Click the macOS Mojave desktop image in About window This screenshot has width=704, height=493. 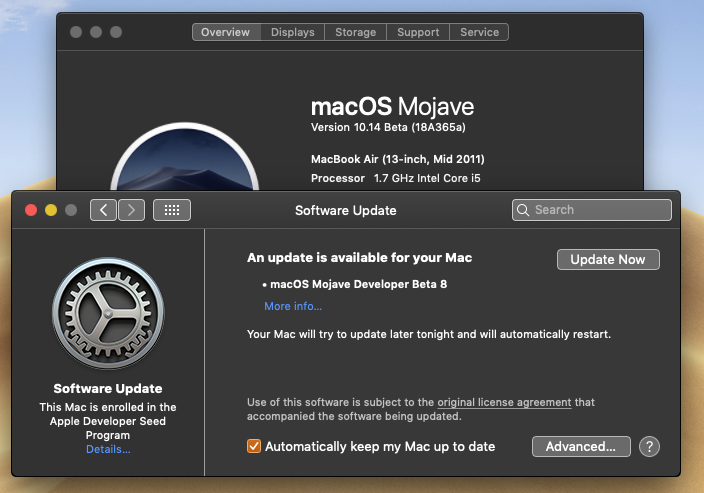[185, 157]
